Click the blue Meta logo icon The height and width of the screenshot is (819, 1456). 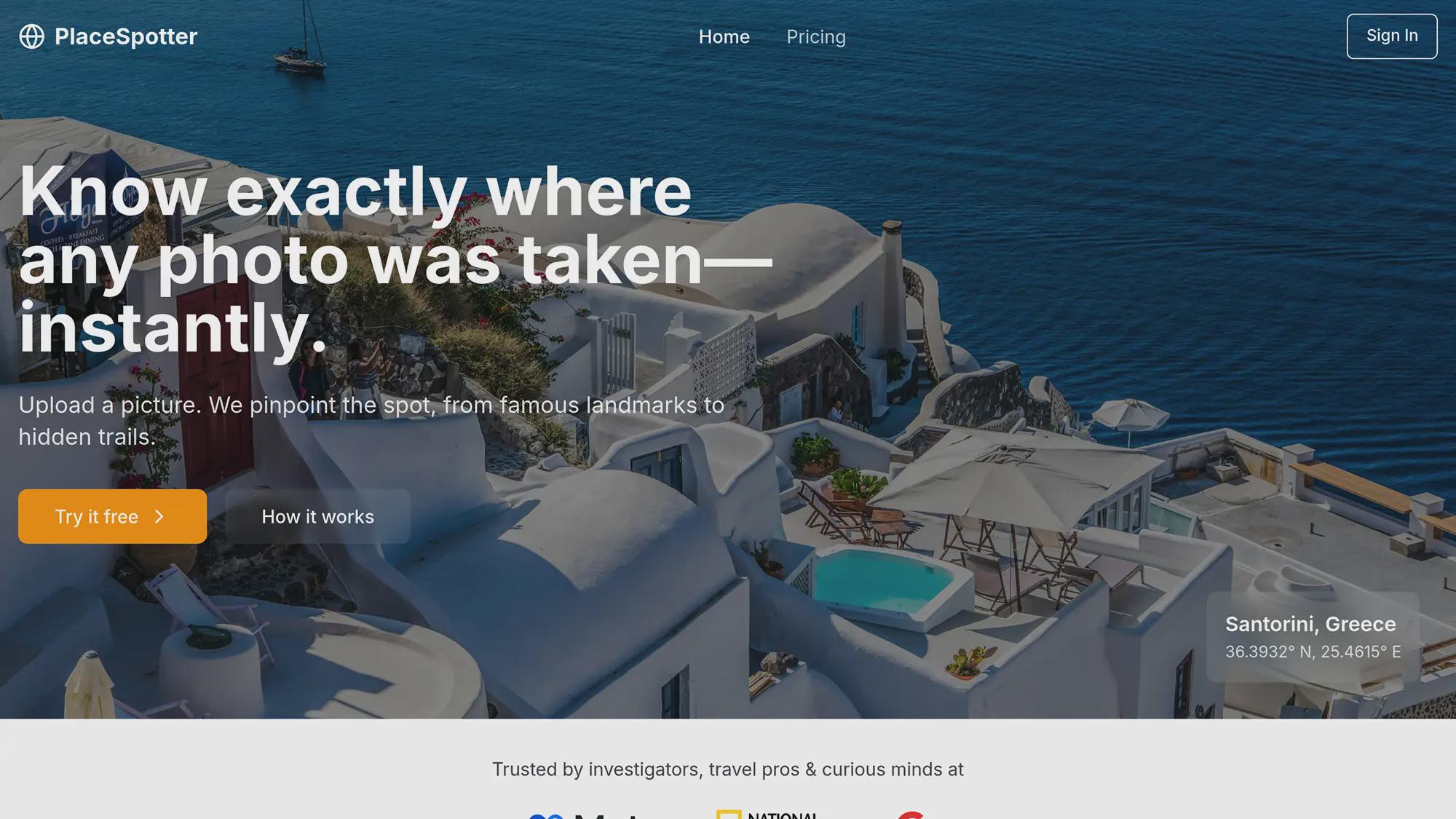546,816
